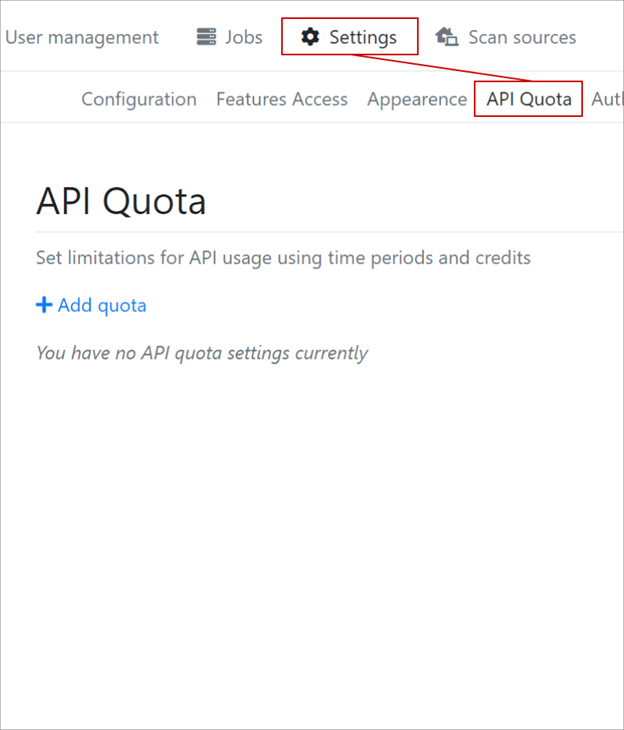Select the Appearence tab

click(417, 99)
